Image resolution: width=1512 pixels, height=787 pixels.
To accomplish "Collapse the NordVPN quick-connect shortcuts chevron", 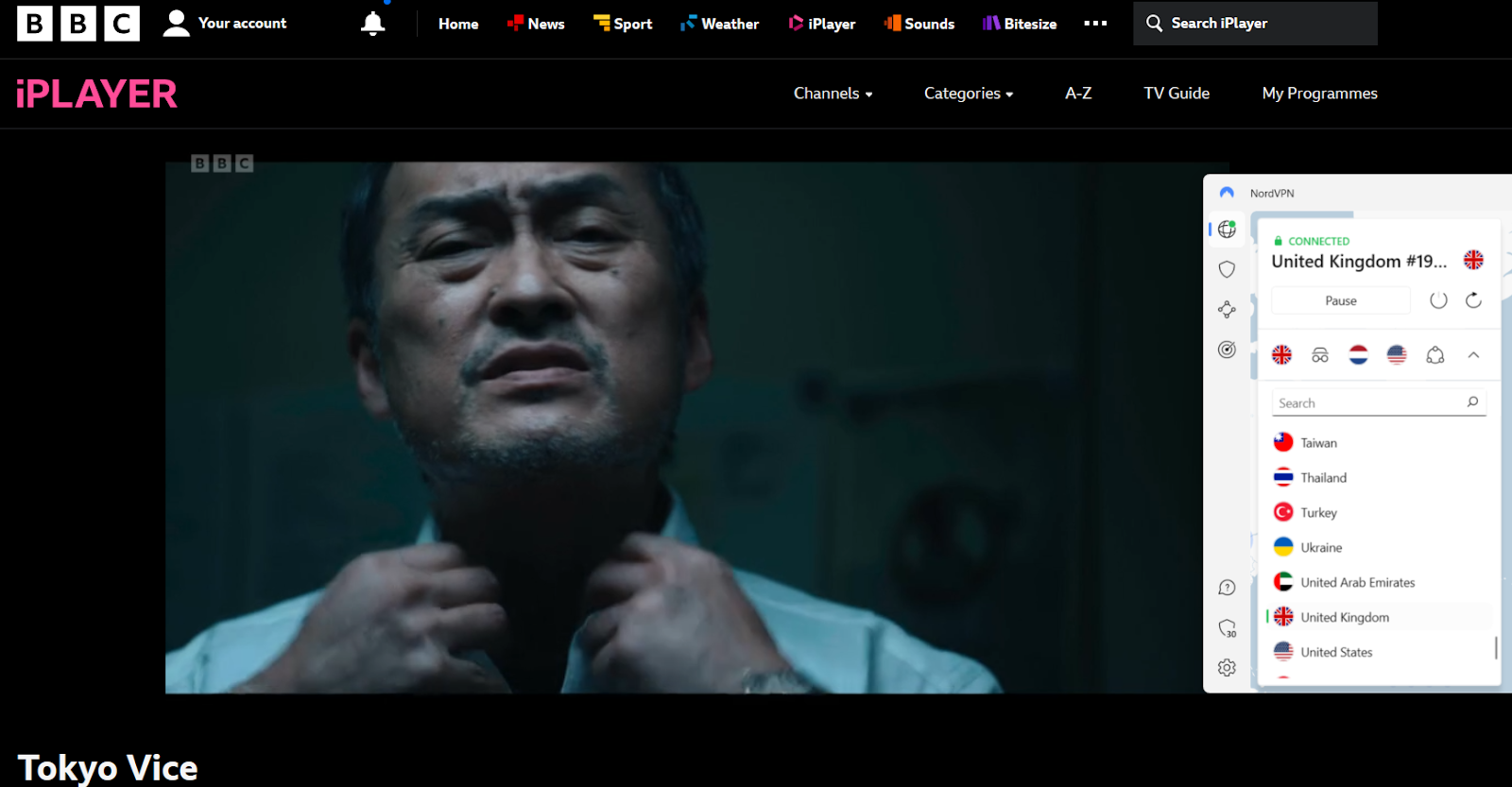I will pos(1473,355).
